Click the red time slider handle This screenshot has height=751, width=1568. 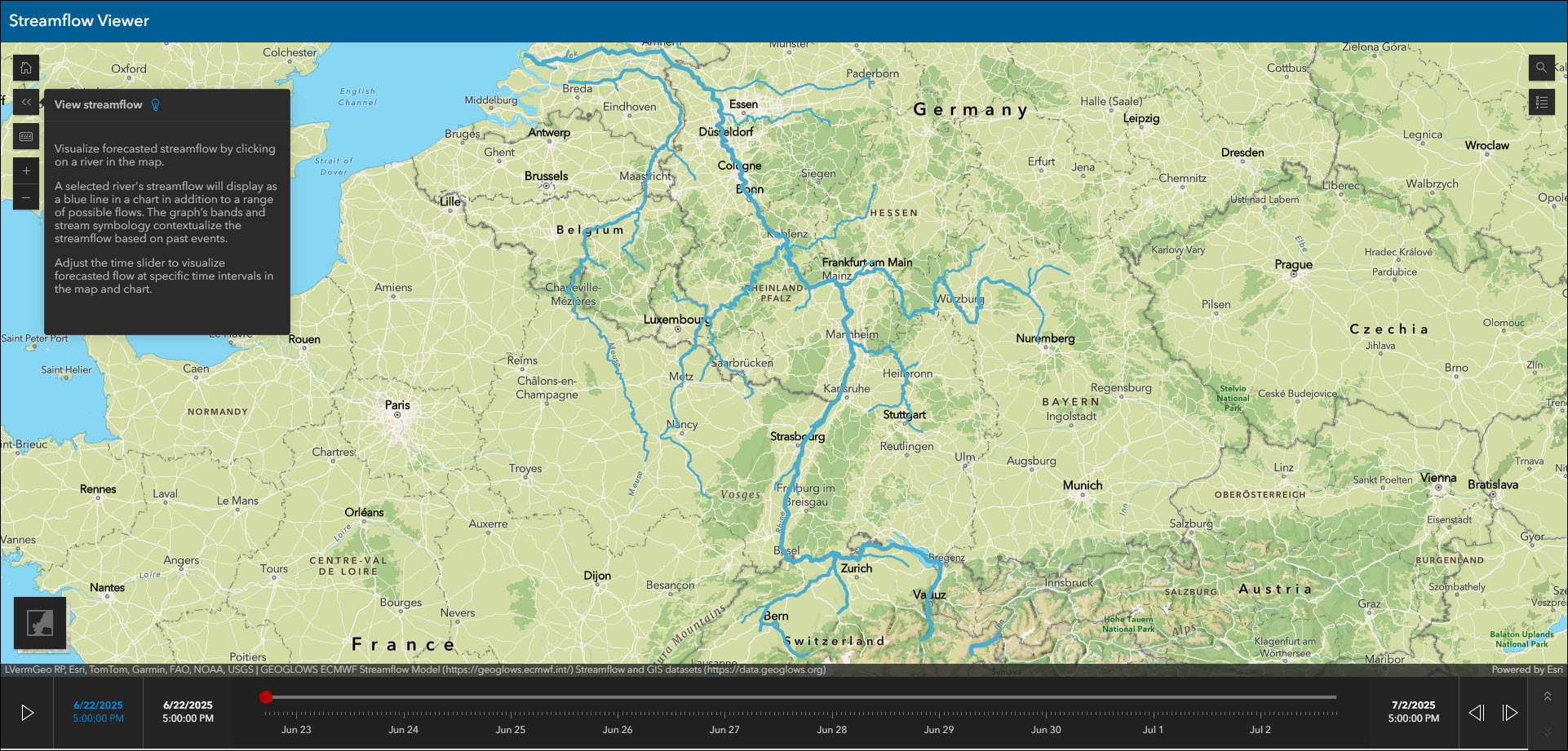[265, 697]
